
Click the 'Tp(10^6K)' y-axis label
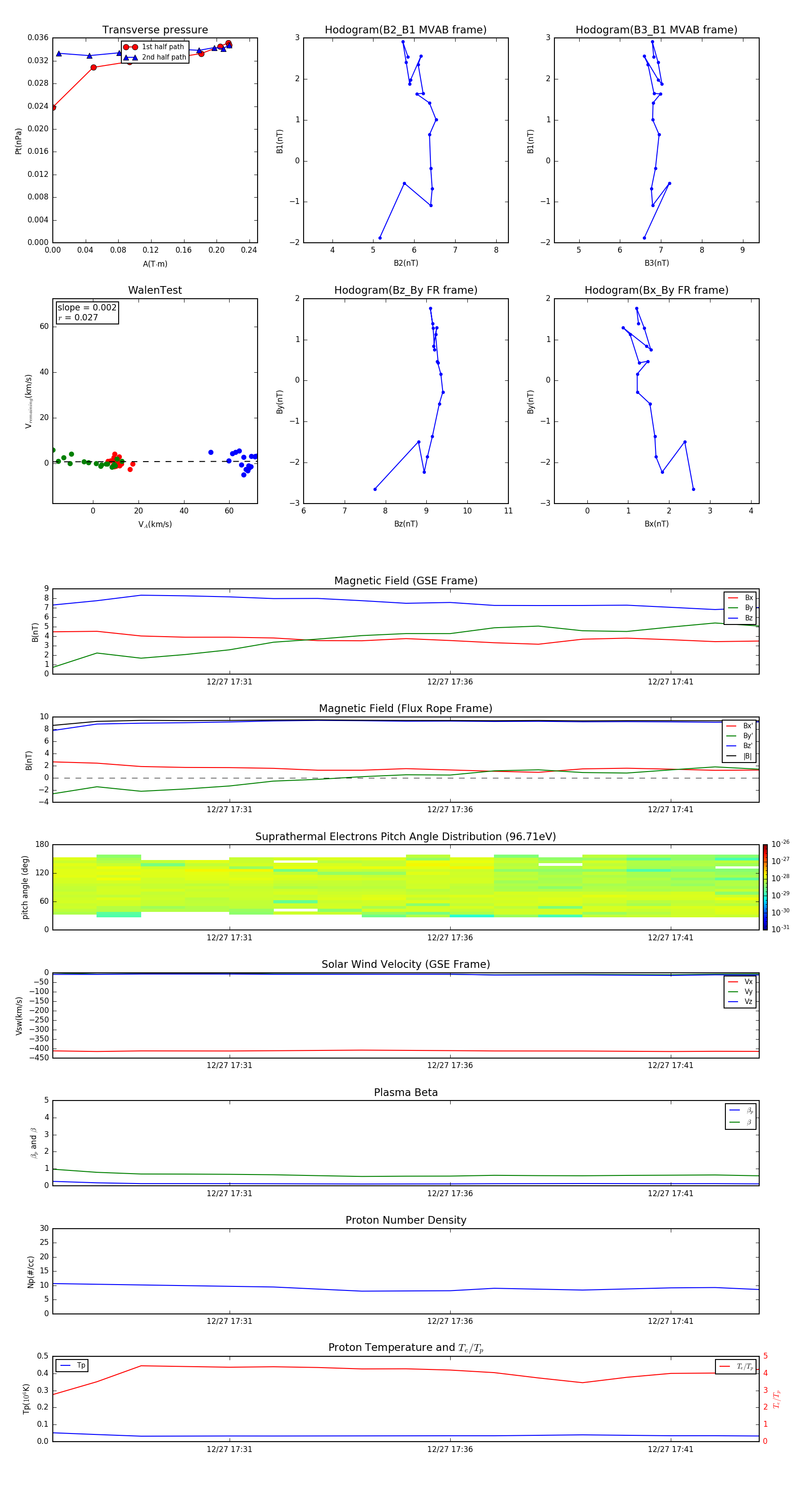coord(26,1399)
